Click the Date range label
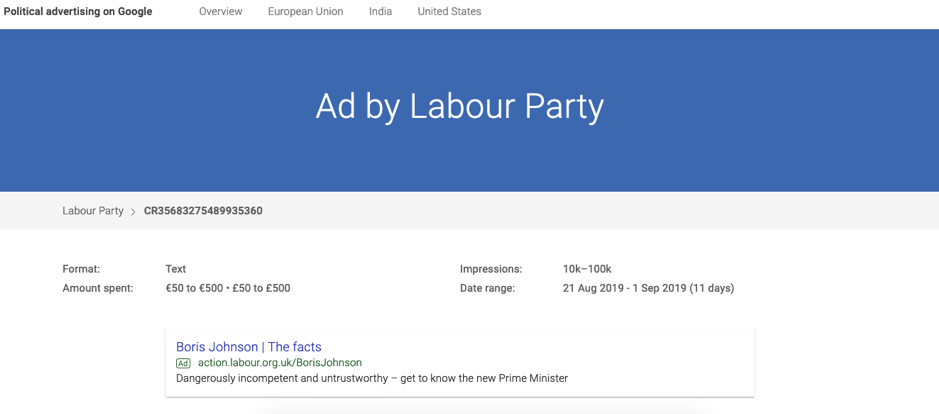 pyautogui.click(x=487, y=288)
